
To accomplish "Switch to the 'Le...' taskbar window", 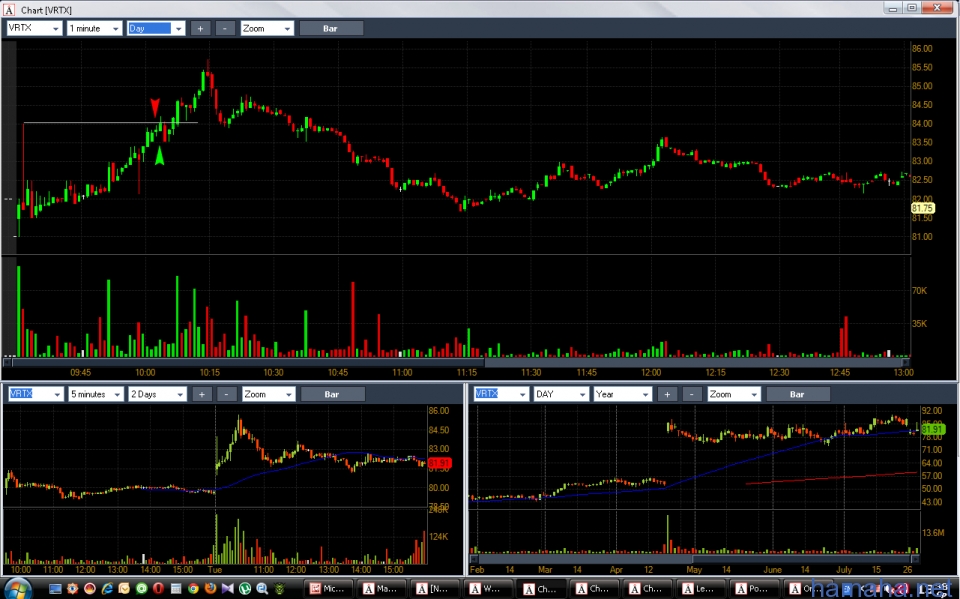I will (x=701, y=589).
